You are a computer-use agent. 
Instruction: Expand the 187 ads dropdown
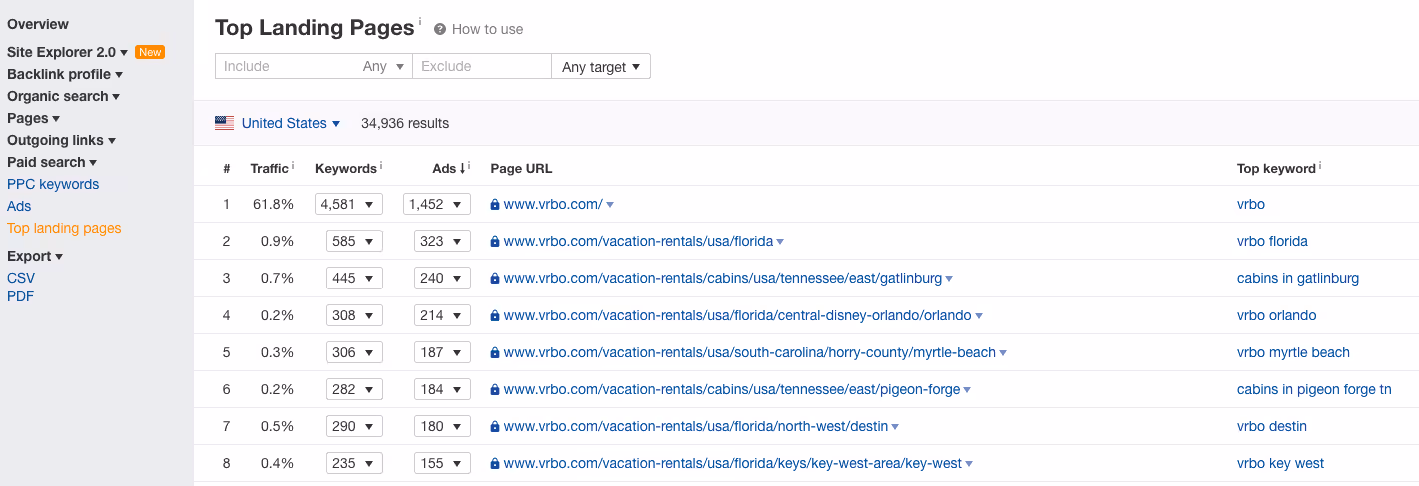(x=442, y=352)
